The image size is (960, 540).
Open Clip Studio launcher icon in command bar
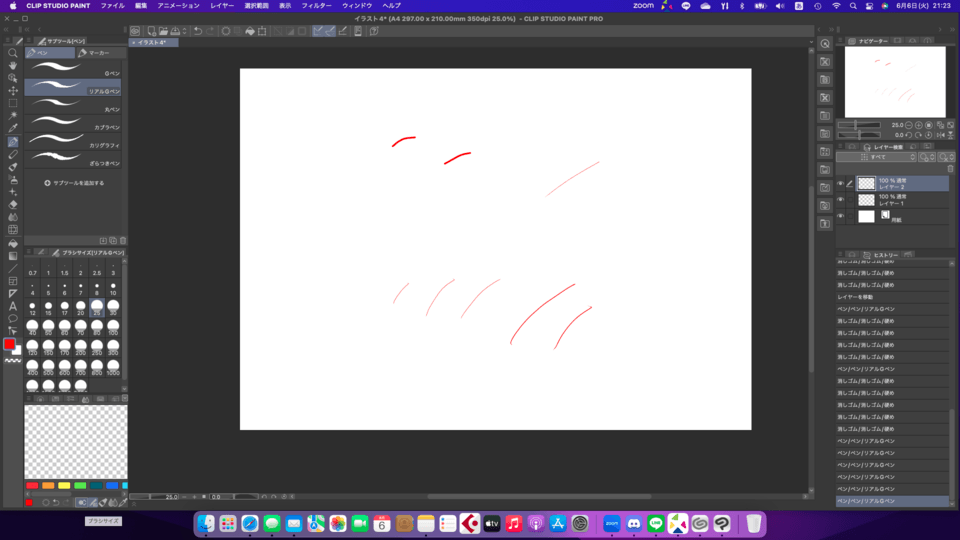[135, 31]
